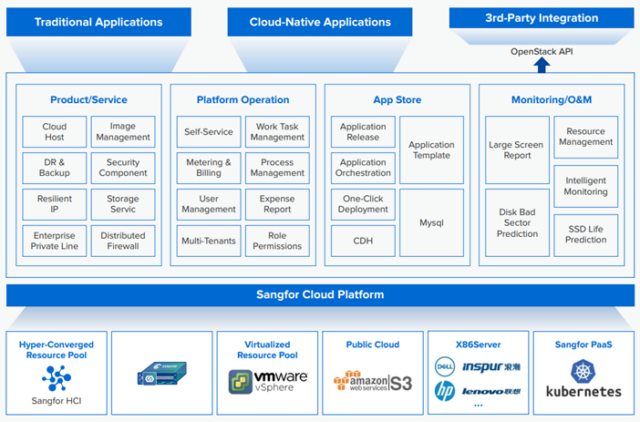Click the Intelligent Monitoring box
This screenshot has height=422, width=640.
(586, 186)
